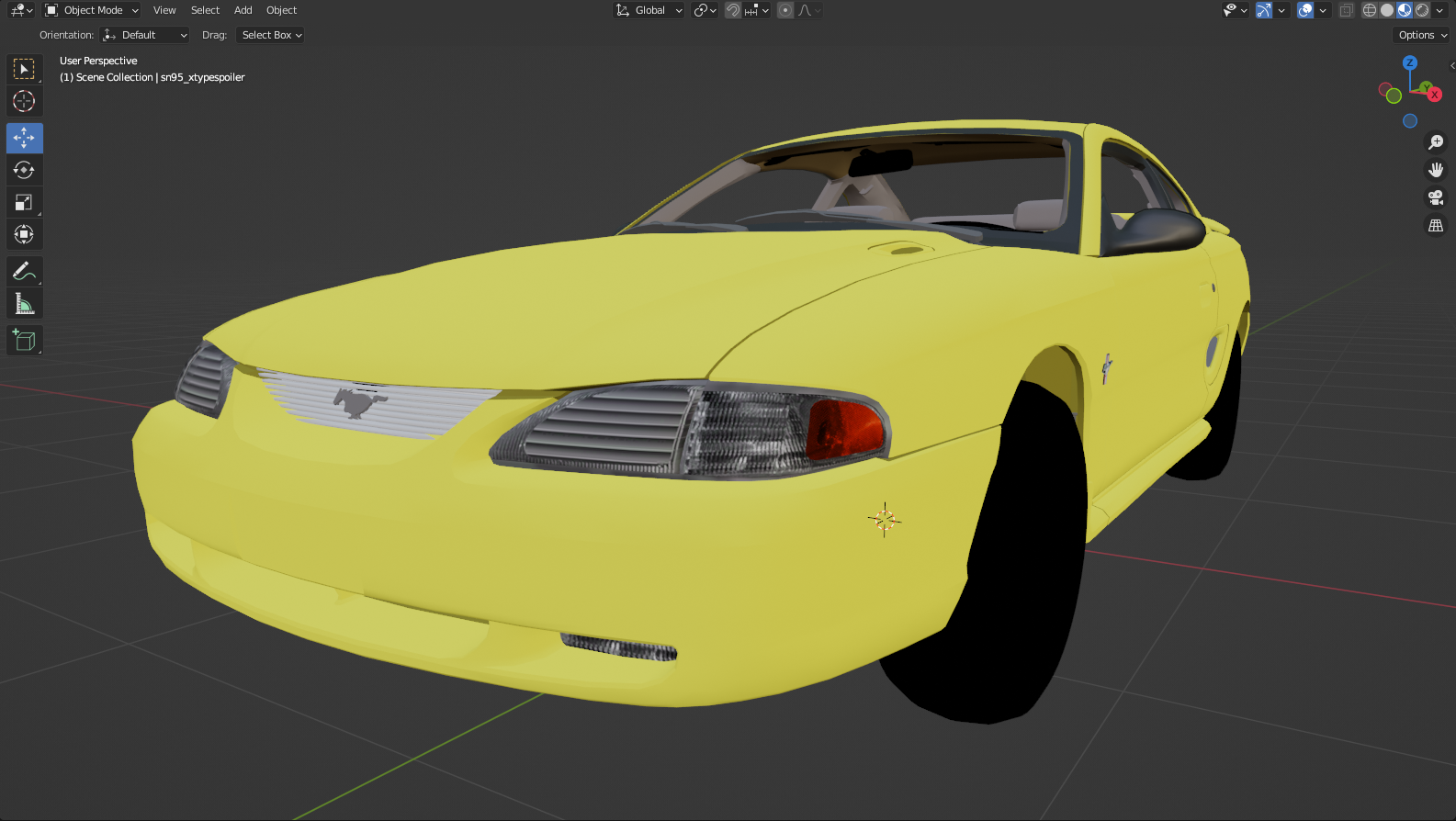Toggle X-ray mode
The image size is (1456, 821).
tap(1347, 10)
